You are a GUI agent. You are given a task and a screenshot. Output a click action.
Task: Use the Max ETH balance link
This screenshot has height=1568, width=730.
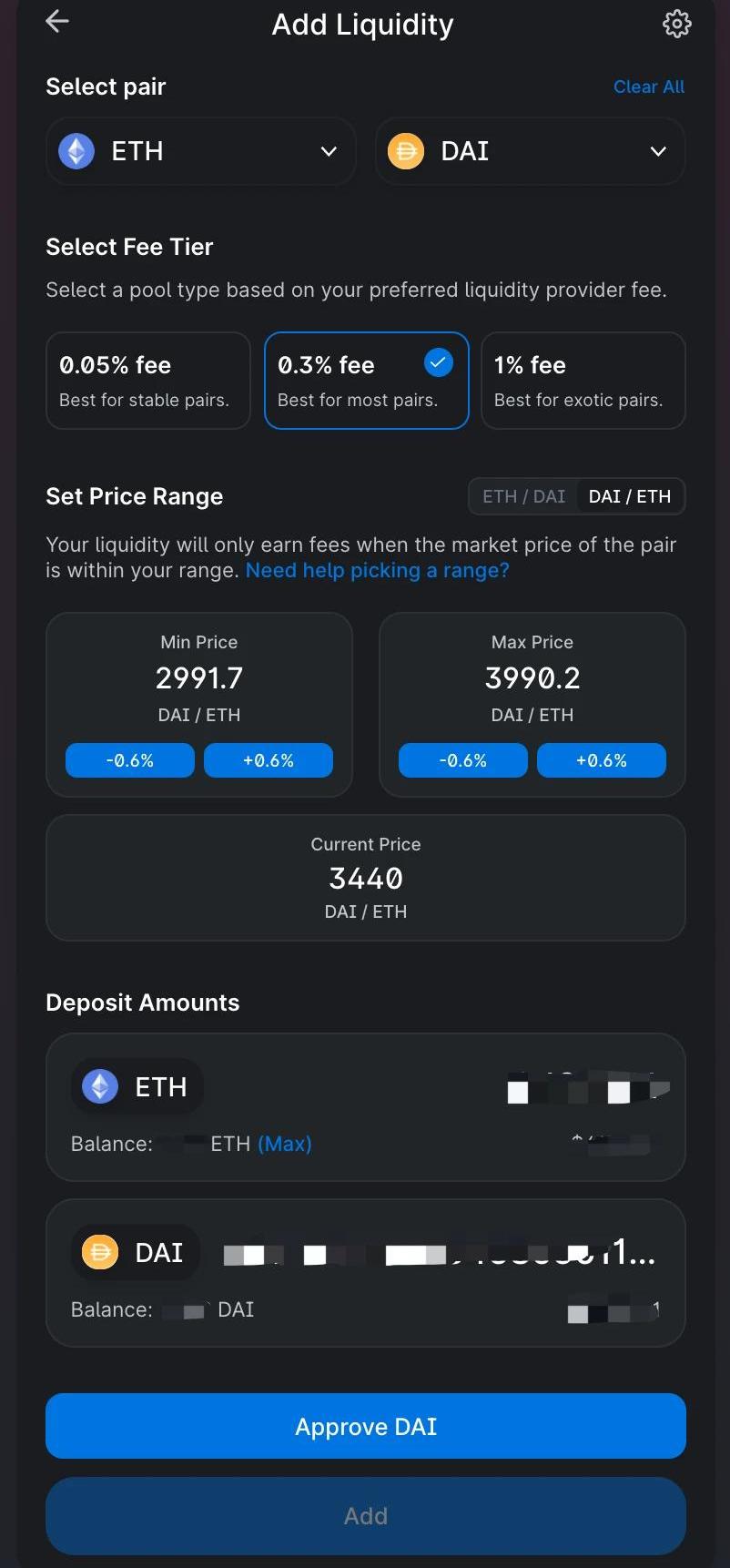[285, 1144]
